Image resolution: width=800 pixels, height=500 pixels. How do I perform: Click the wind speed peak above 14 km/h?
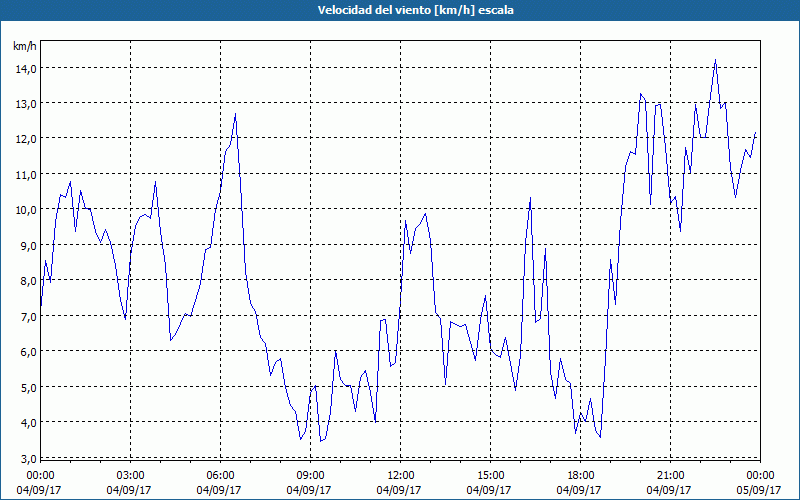coord(715,60)
